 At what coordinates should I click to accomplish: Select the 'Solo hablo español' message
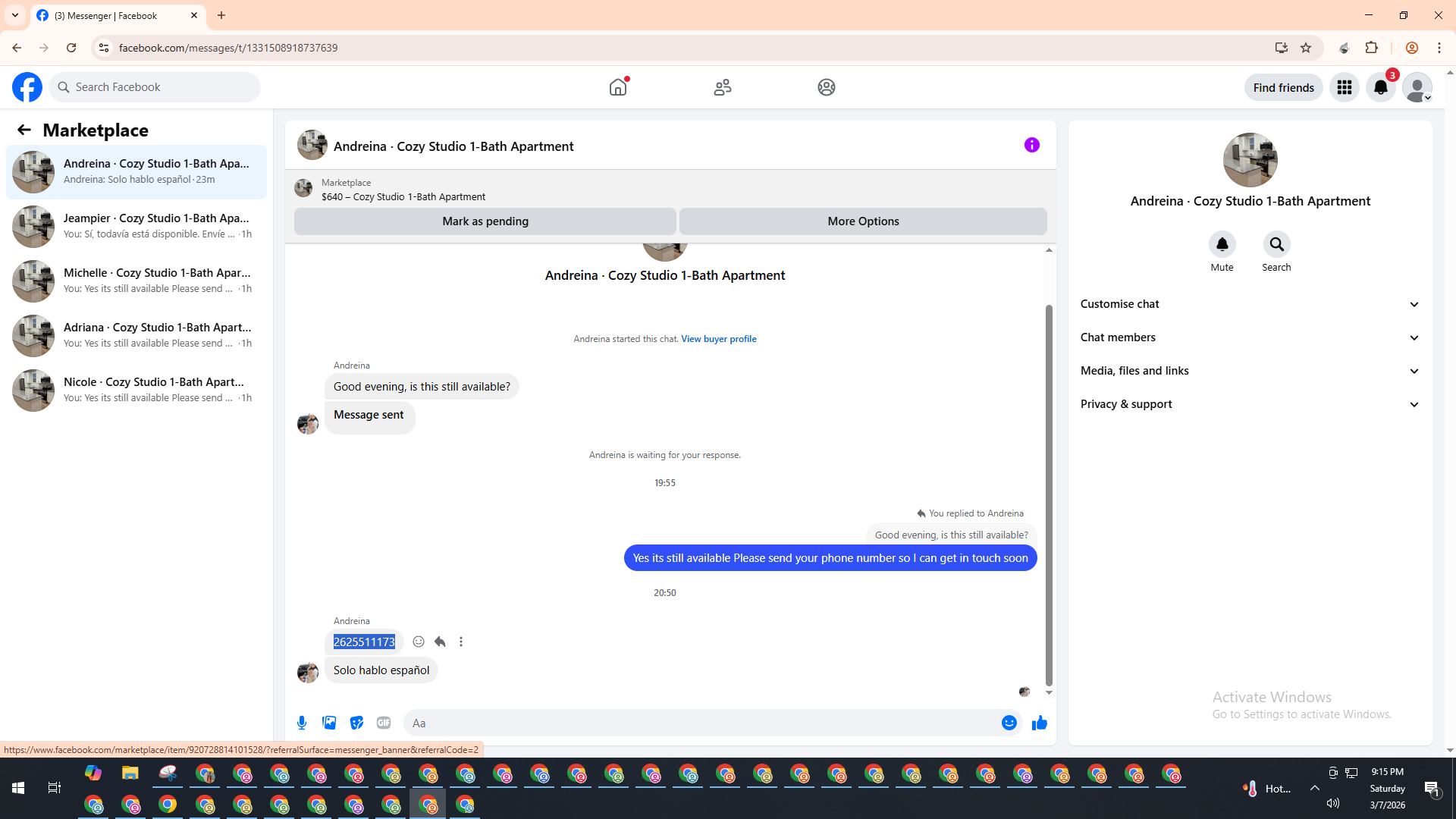pos(381,670)
